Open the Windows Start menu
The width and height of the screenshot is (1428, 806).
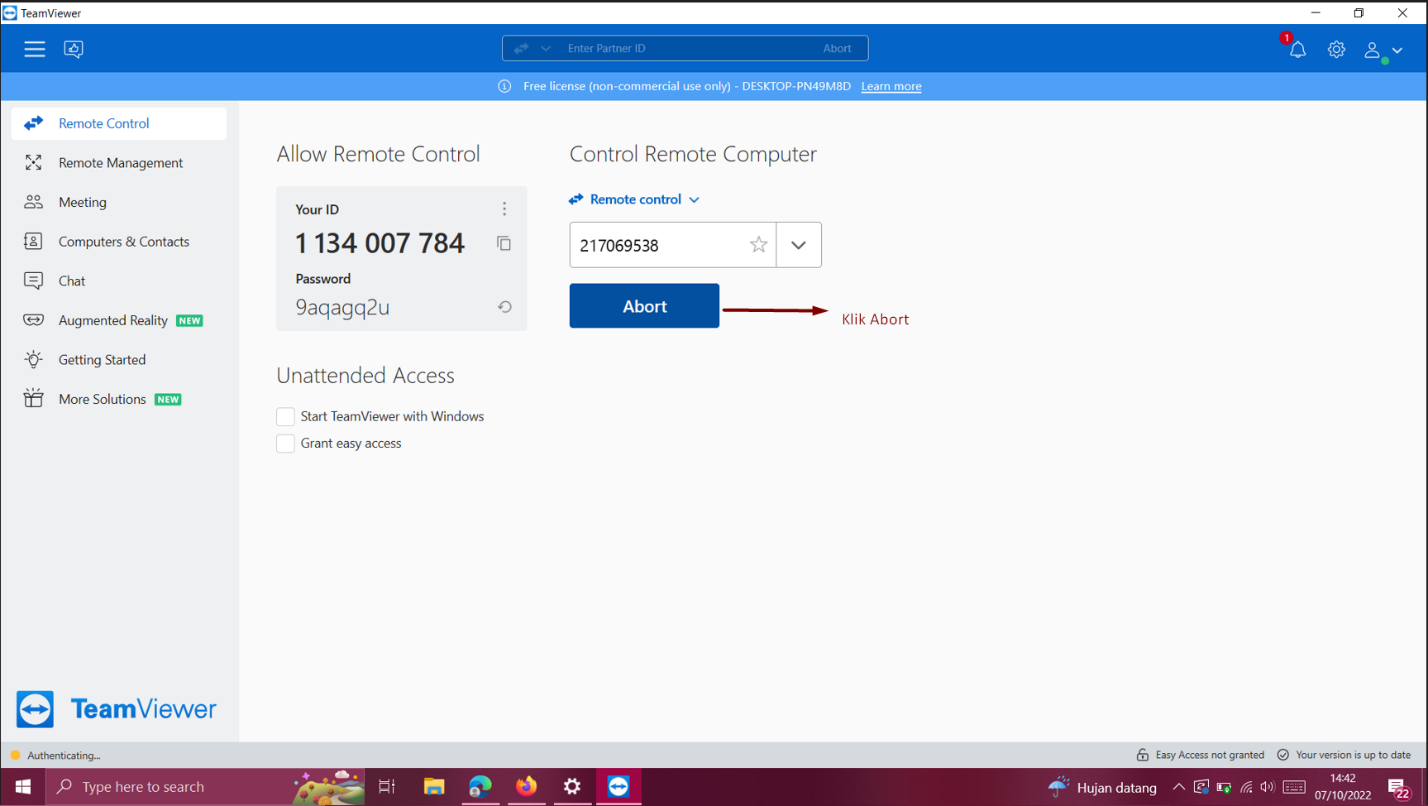pyautogui.click(x=22, y=787)
